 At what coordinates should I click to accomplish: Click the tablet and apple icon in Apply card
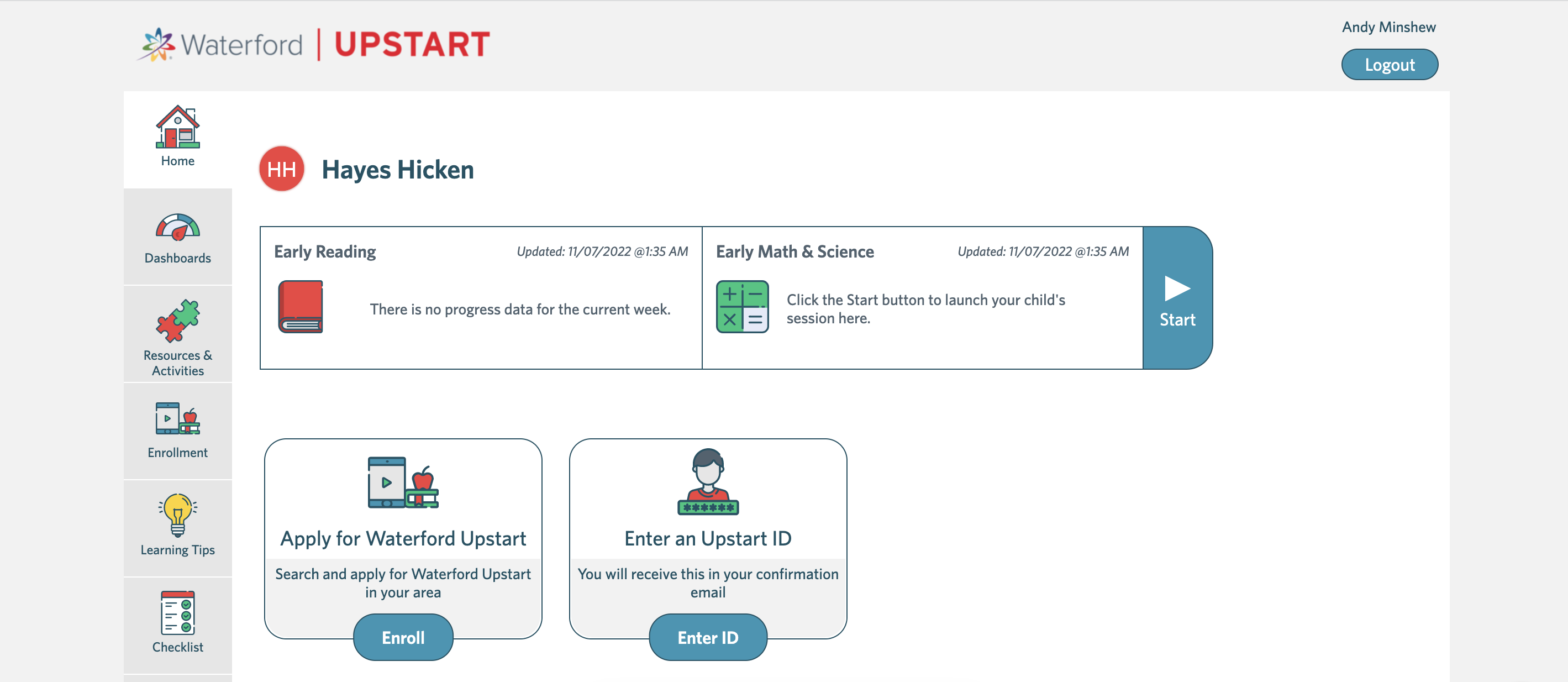[403, 482]
